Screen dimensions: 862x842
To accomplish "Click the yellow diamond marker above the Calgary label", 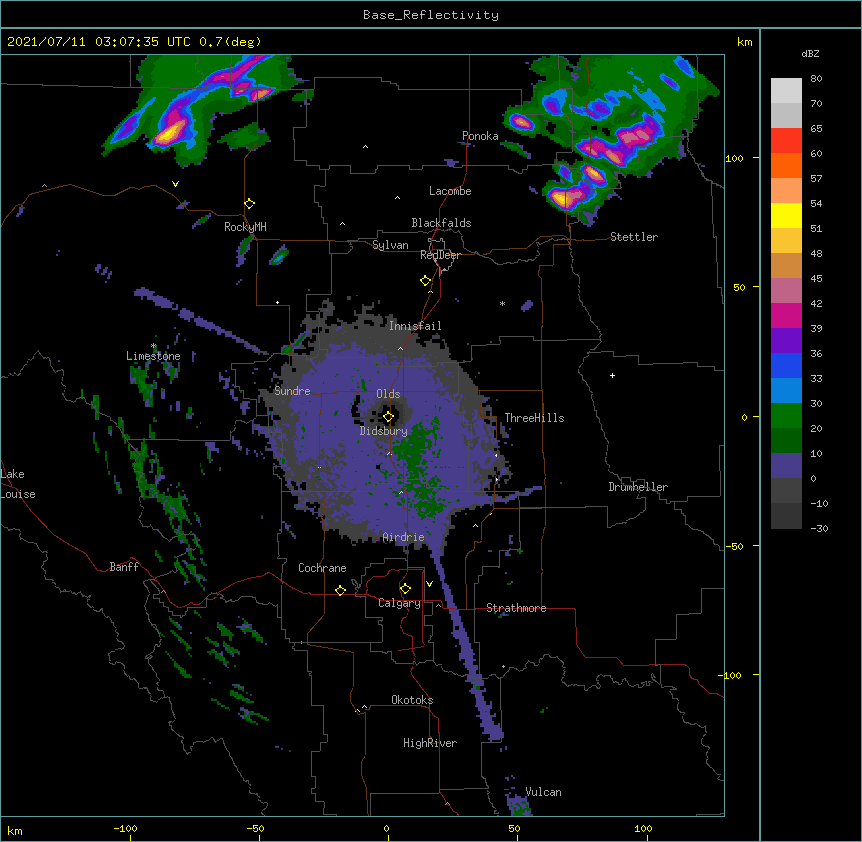I will pos(405,589).
